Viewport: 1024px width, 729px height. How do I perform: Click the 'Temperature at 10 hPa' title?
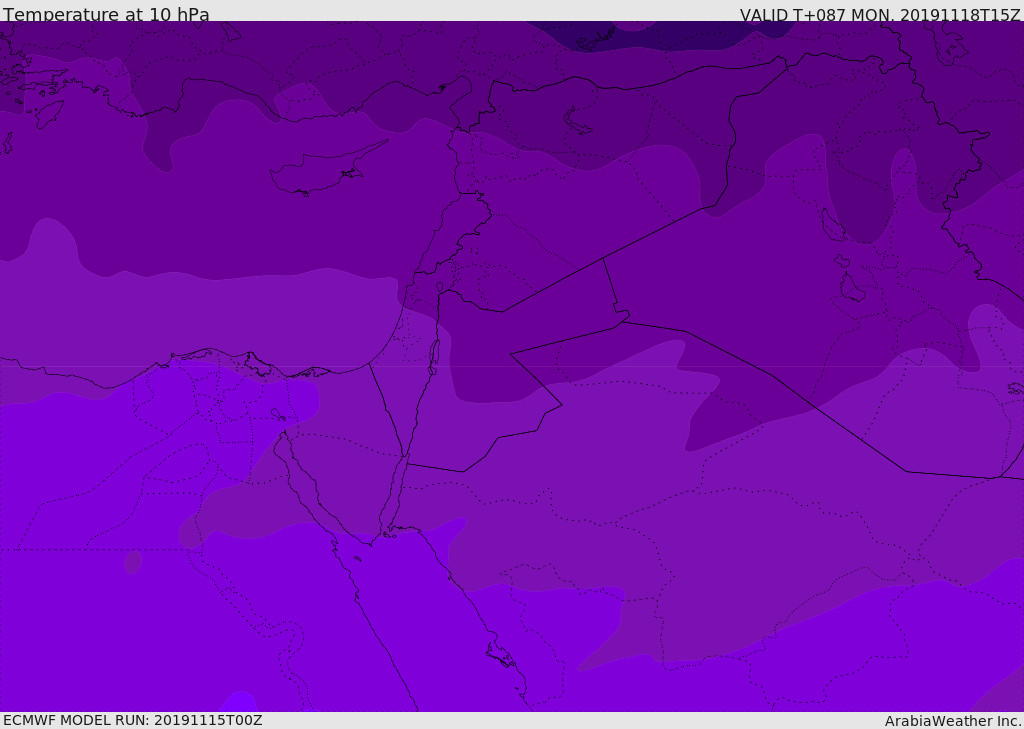coord(106,14)
